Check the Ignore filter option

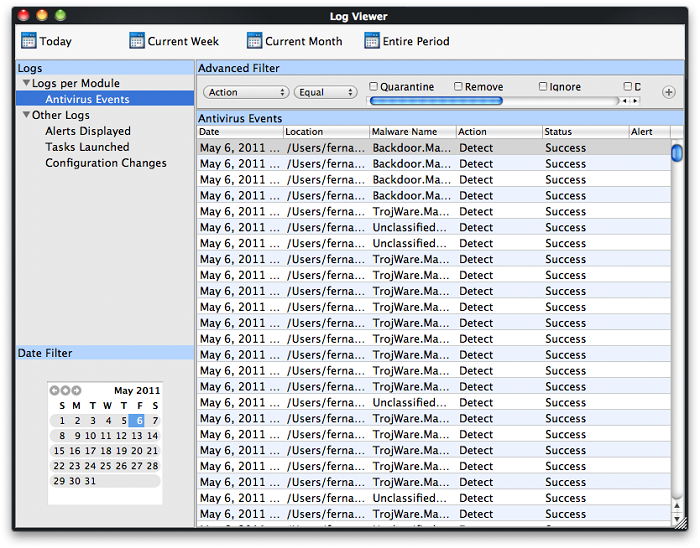click(x=544, y=87)
